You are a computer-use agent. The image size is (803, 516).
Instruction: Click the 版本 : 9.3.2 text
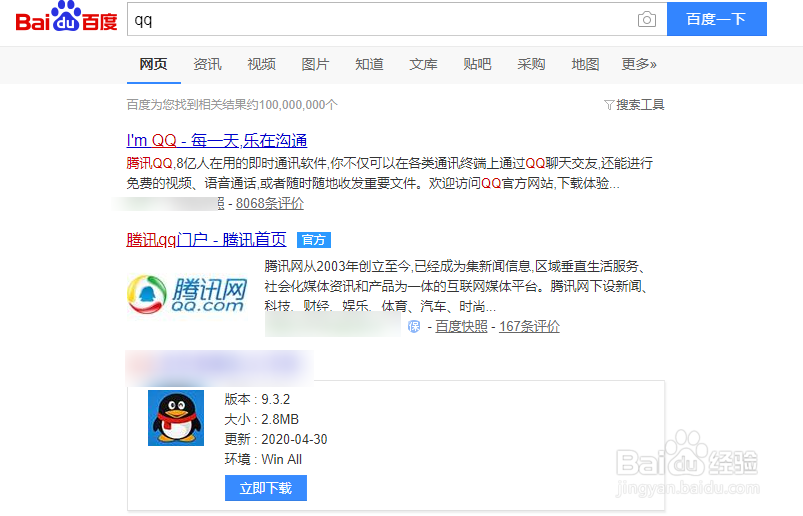pos(257,399)
